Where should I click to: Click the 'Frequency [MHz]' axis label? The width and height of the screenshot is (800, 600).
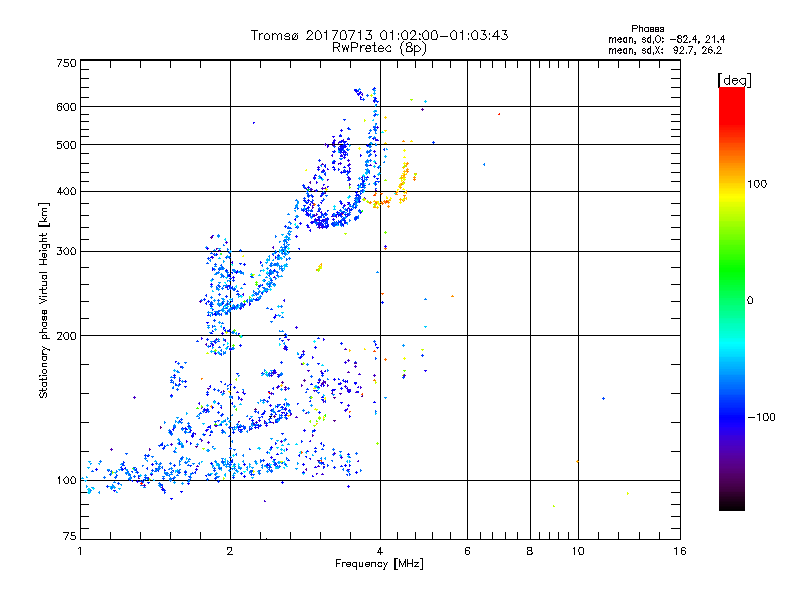379,564
